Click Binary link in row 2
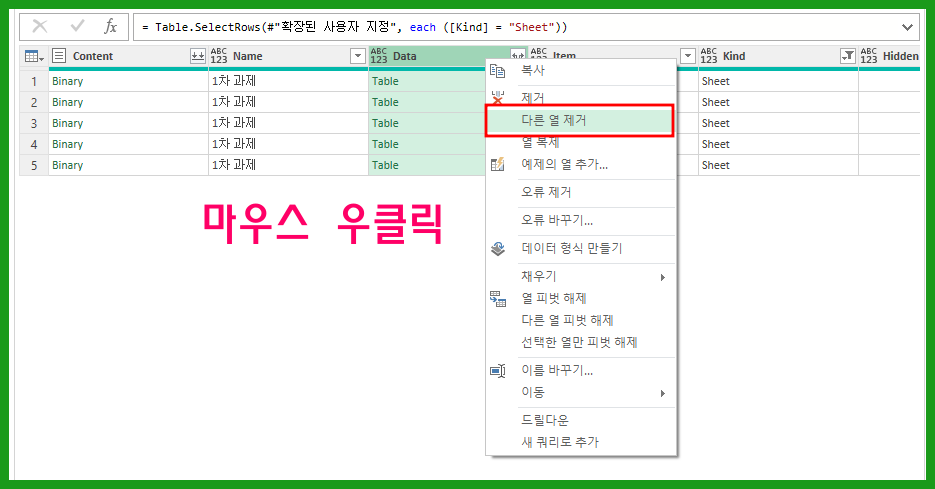 (x=67, y=102)
